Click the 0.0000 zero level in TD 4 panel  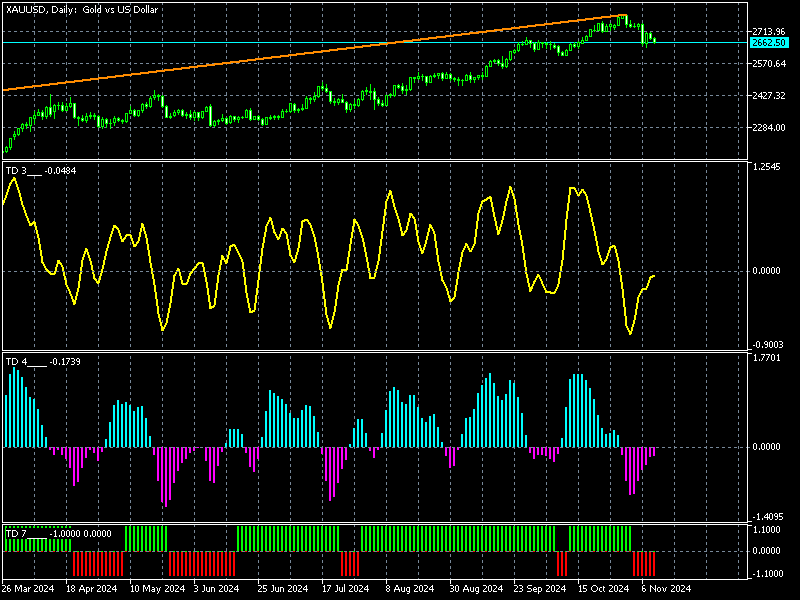click(766, 447)
